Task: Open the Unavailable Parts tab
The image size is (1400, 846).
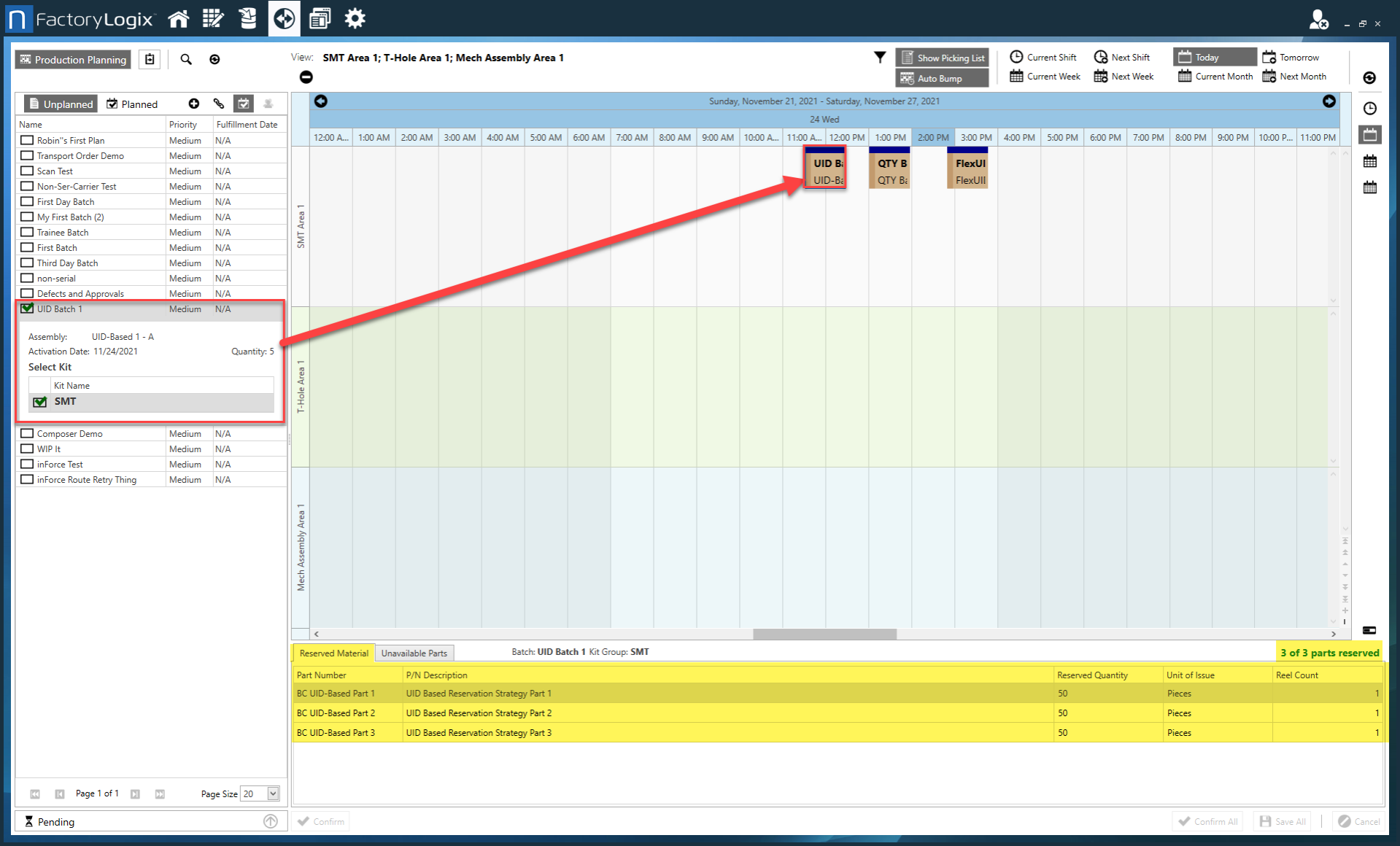Action: point(414,653)
